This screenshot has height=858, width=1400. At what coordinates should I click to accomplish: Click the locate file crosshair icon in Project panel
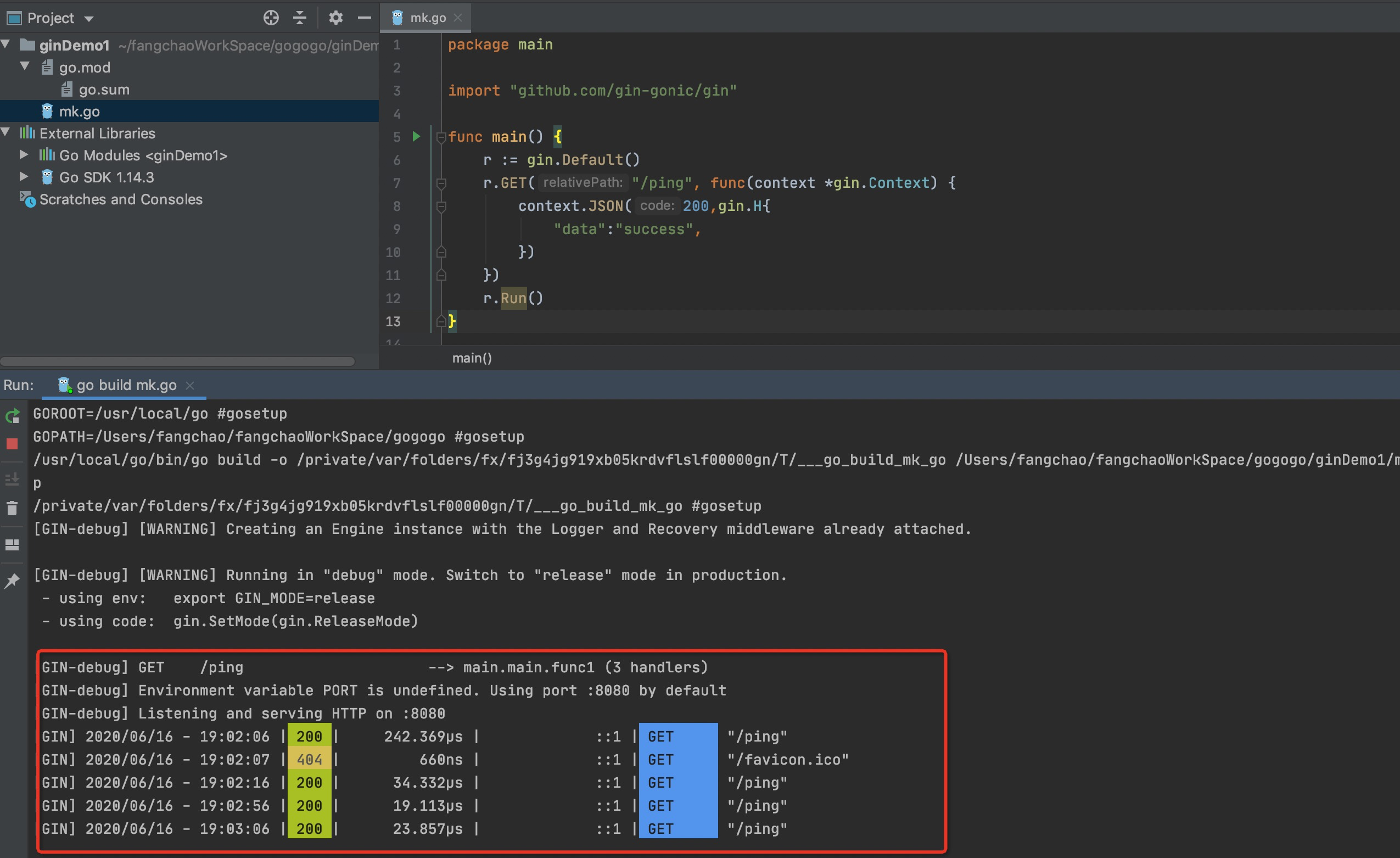[x=271, y=18]
